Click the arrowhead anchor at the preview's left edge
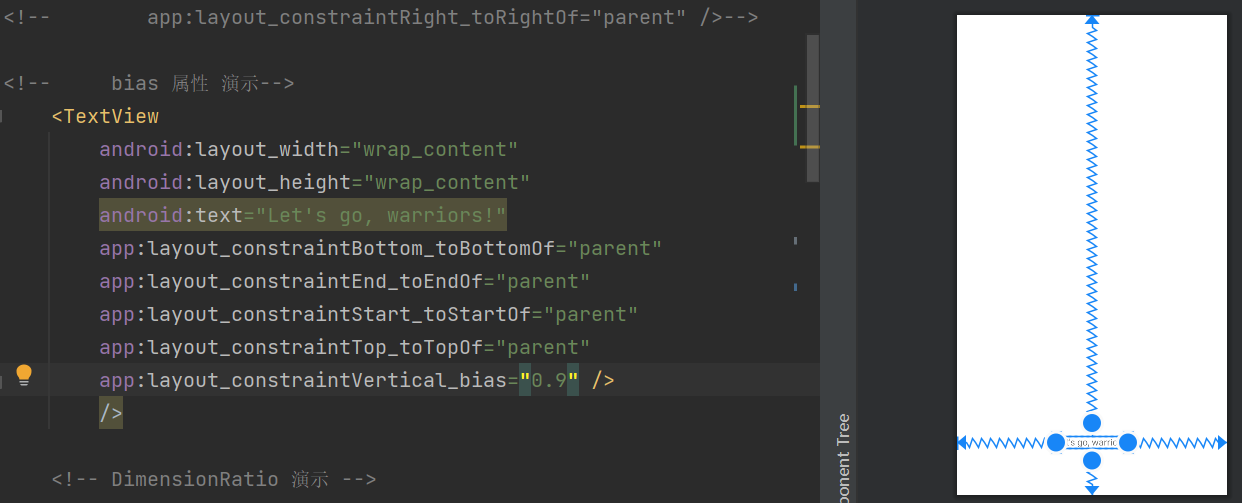Screen dimensions: 1242x503 (962, 442)
